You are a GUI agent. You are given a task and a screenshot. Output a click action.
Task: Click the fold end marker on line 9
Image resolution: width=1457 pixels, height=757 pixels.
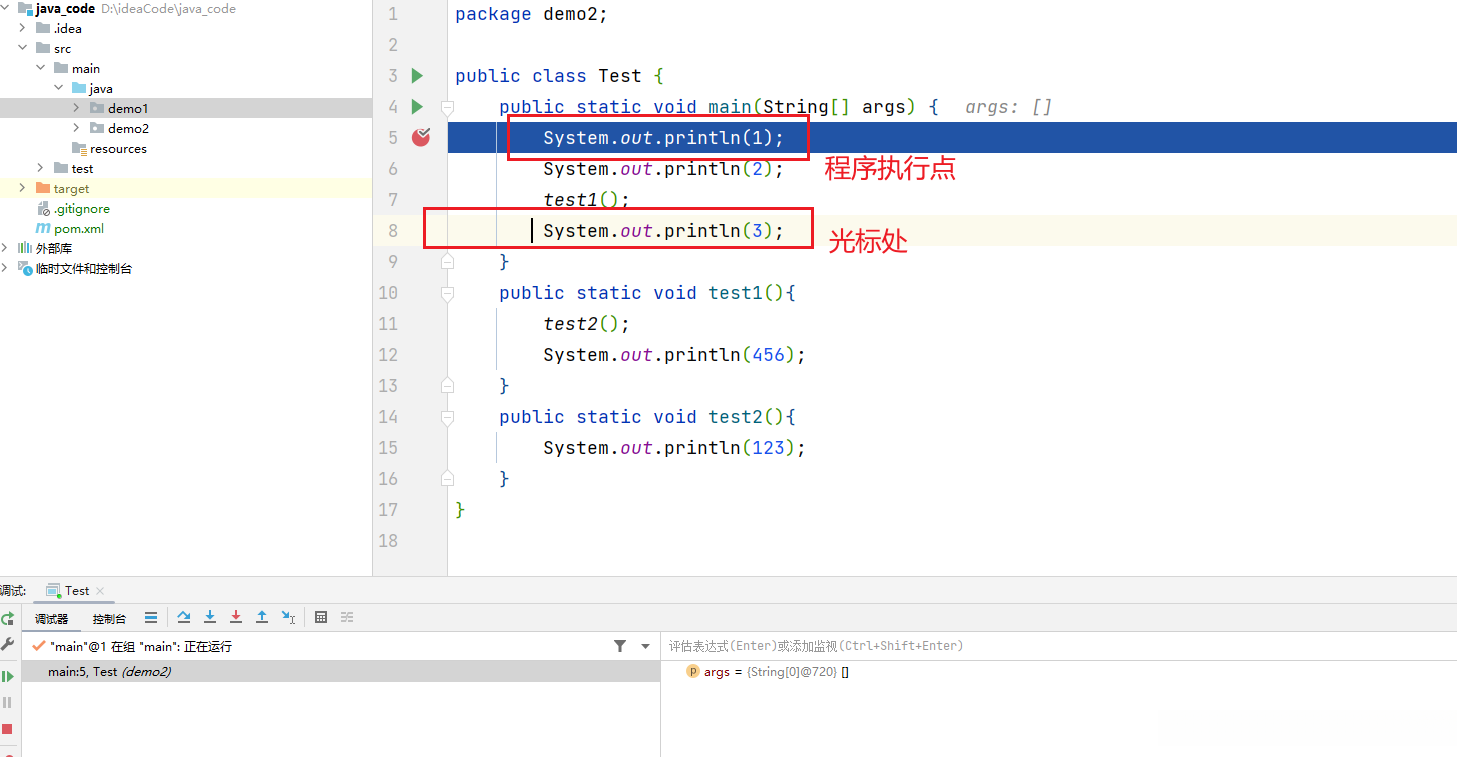click(x=447, y=261)
